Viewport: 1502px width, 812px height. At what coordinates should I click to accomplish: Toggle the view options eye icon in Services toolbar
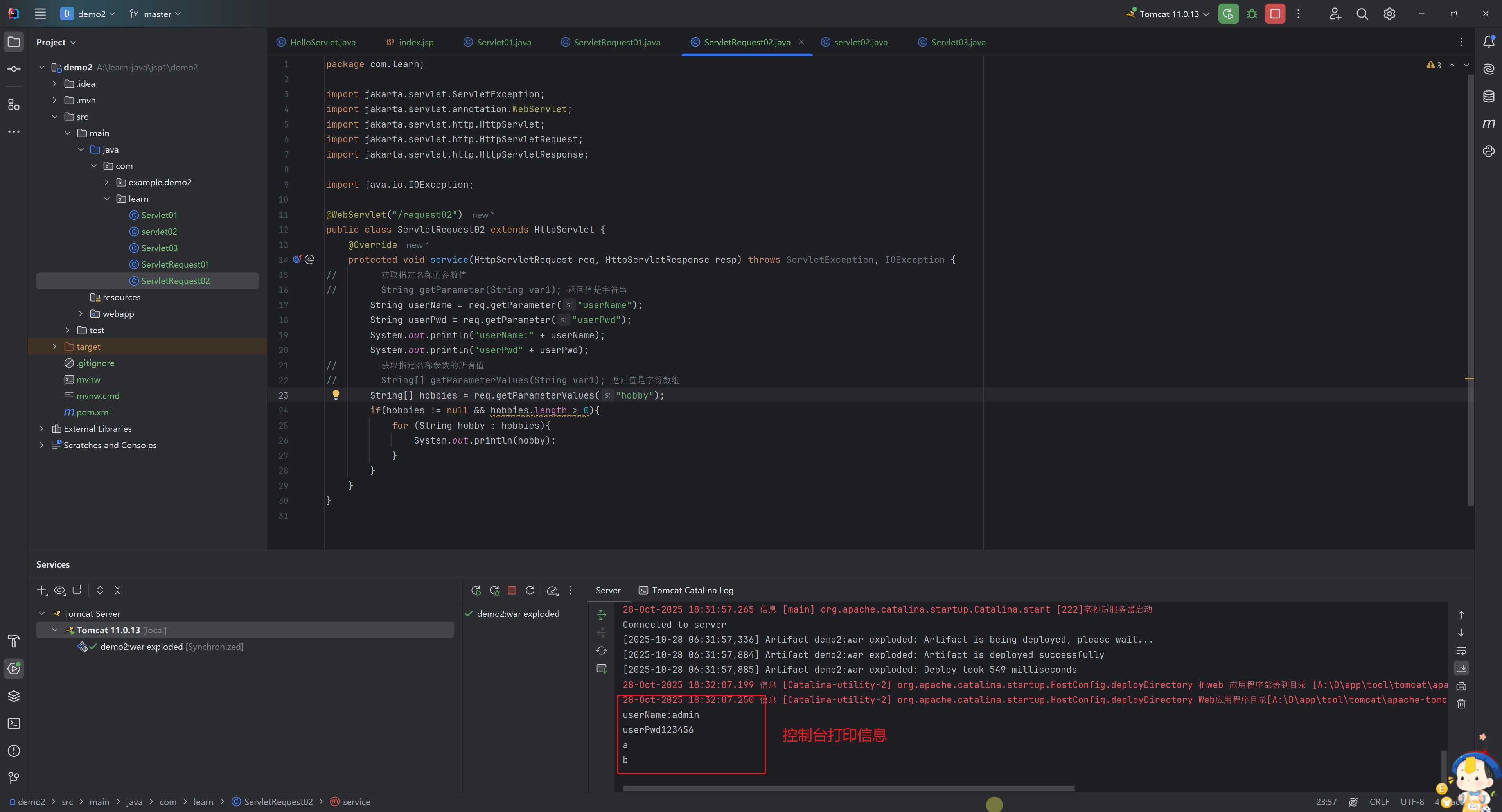click(59, 591)
